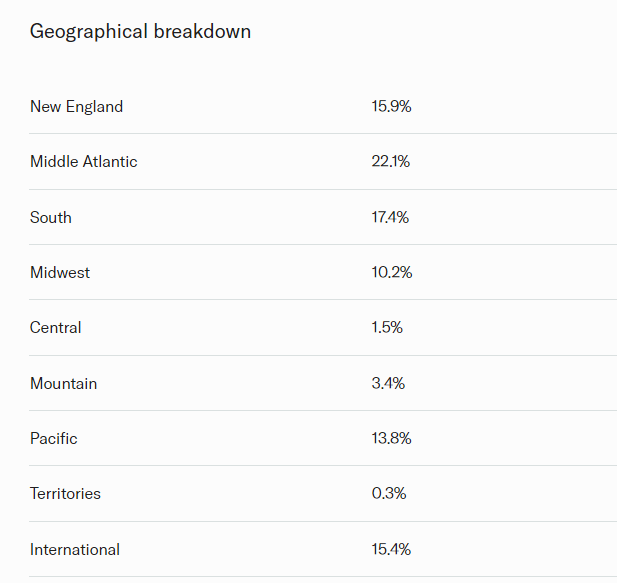Select the Midwest region label
The height and width of the screenshot is (583, 617).
[x=60, y=273]
